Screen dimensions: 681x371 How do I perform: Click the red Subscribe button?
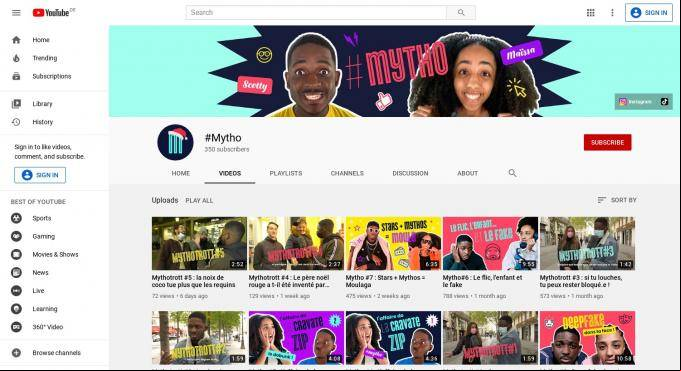tap(607, 142)
